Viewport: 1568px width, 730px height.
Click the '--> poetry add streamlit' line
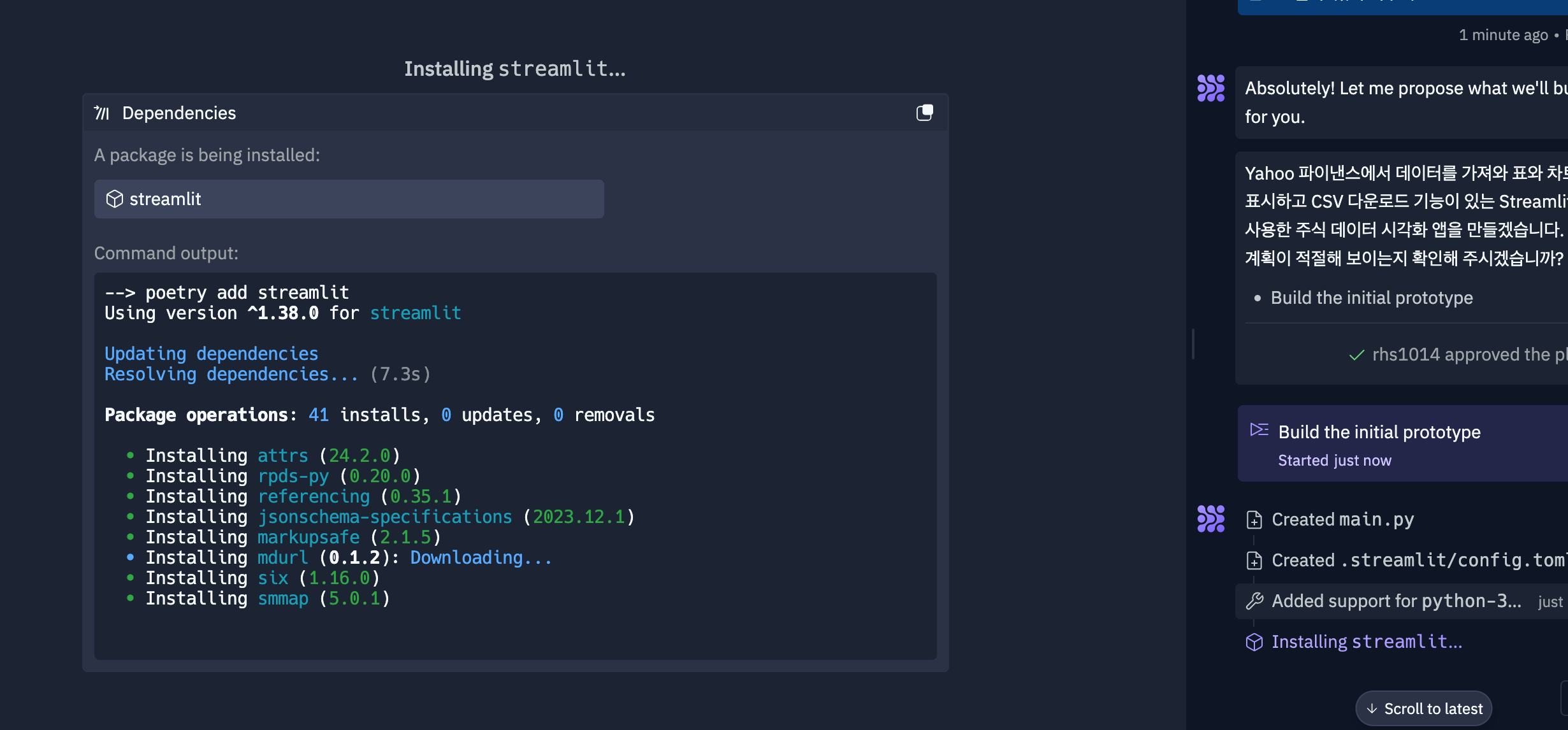[227, 292]
